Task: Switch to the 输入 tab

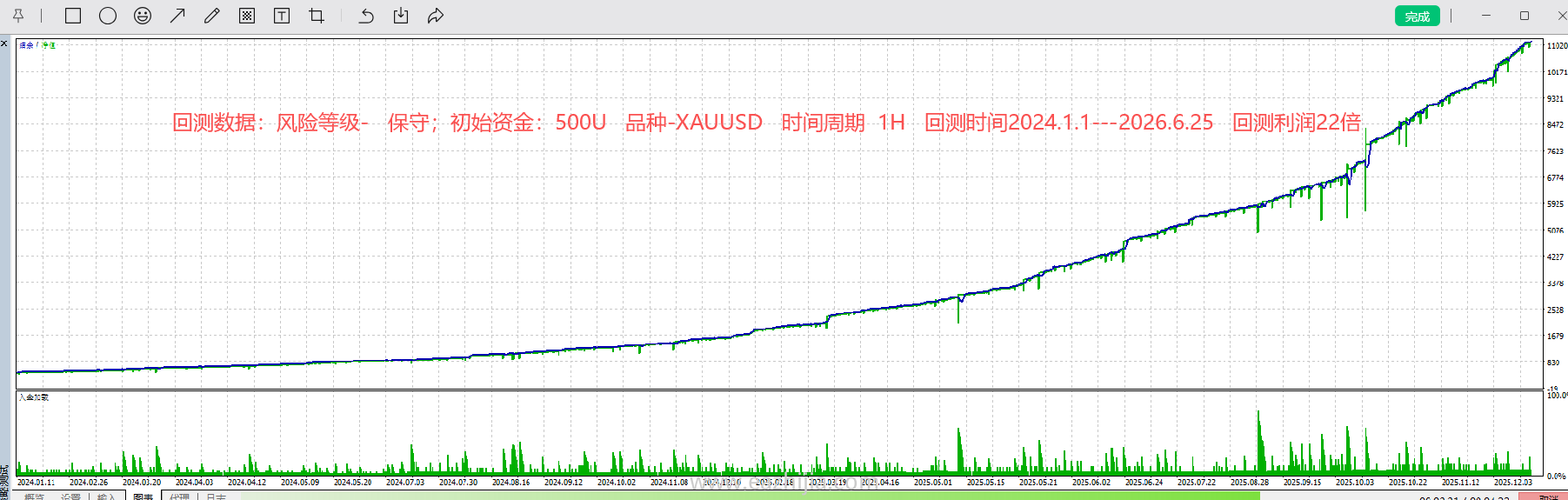Action: (107, 497)
